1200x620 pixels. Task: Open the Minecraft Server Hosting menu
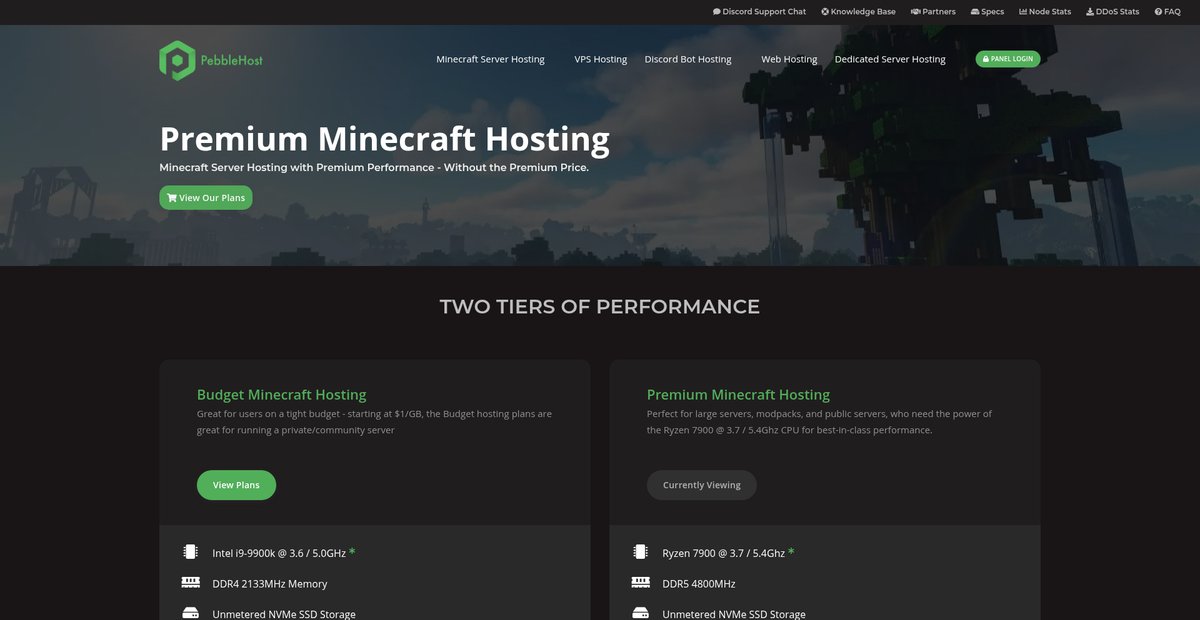tap(490, 59)
